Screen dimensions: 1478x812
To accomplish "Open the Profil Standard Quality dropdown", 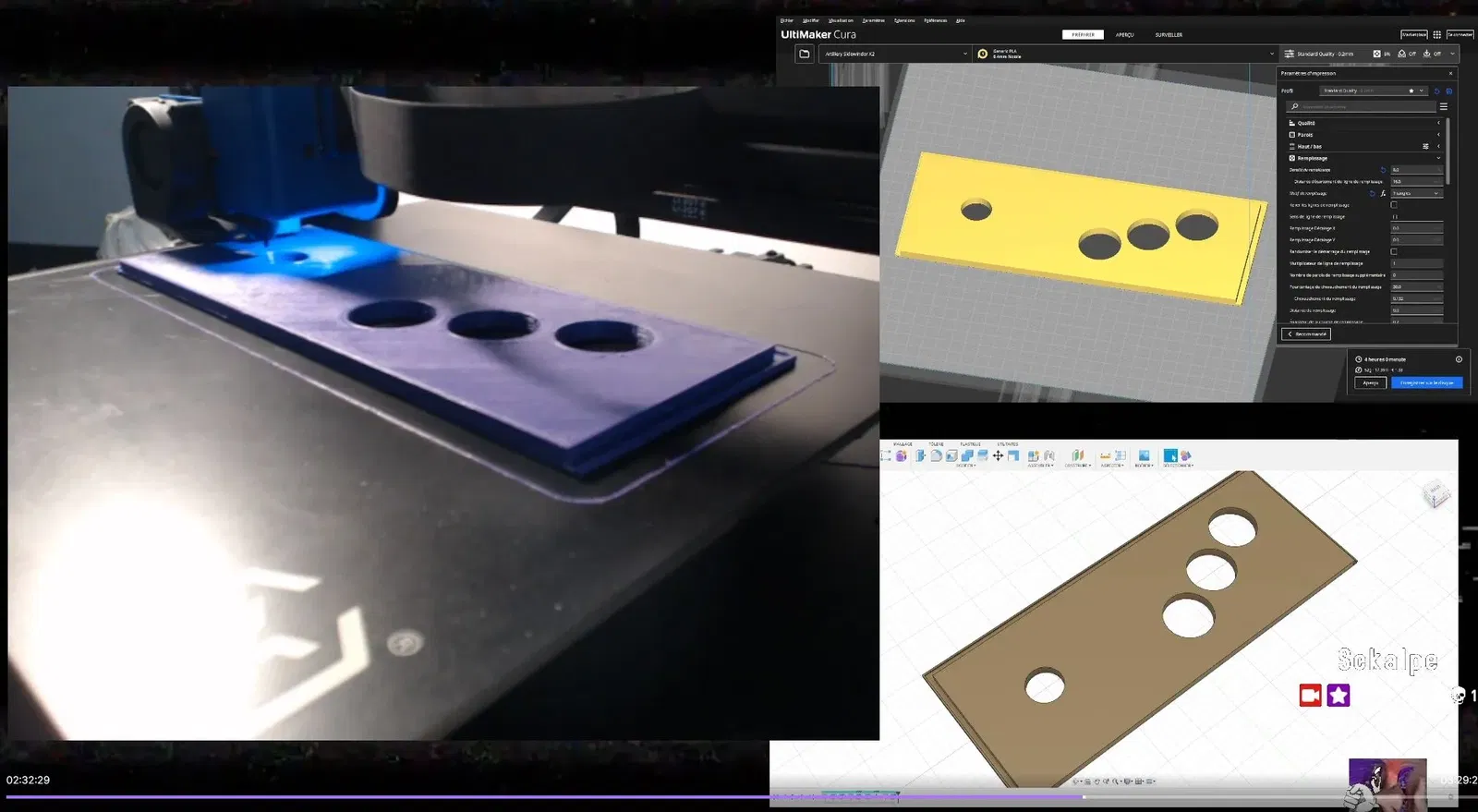I will tap(1374, 91).
